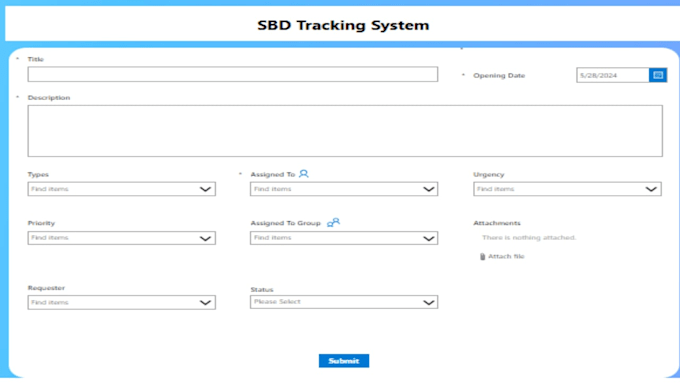Open the Status Please Select dropdown

344,302
